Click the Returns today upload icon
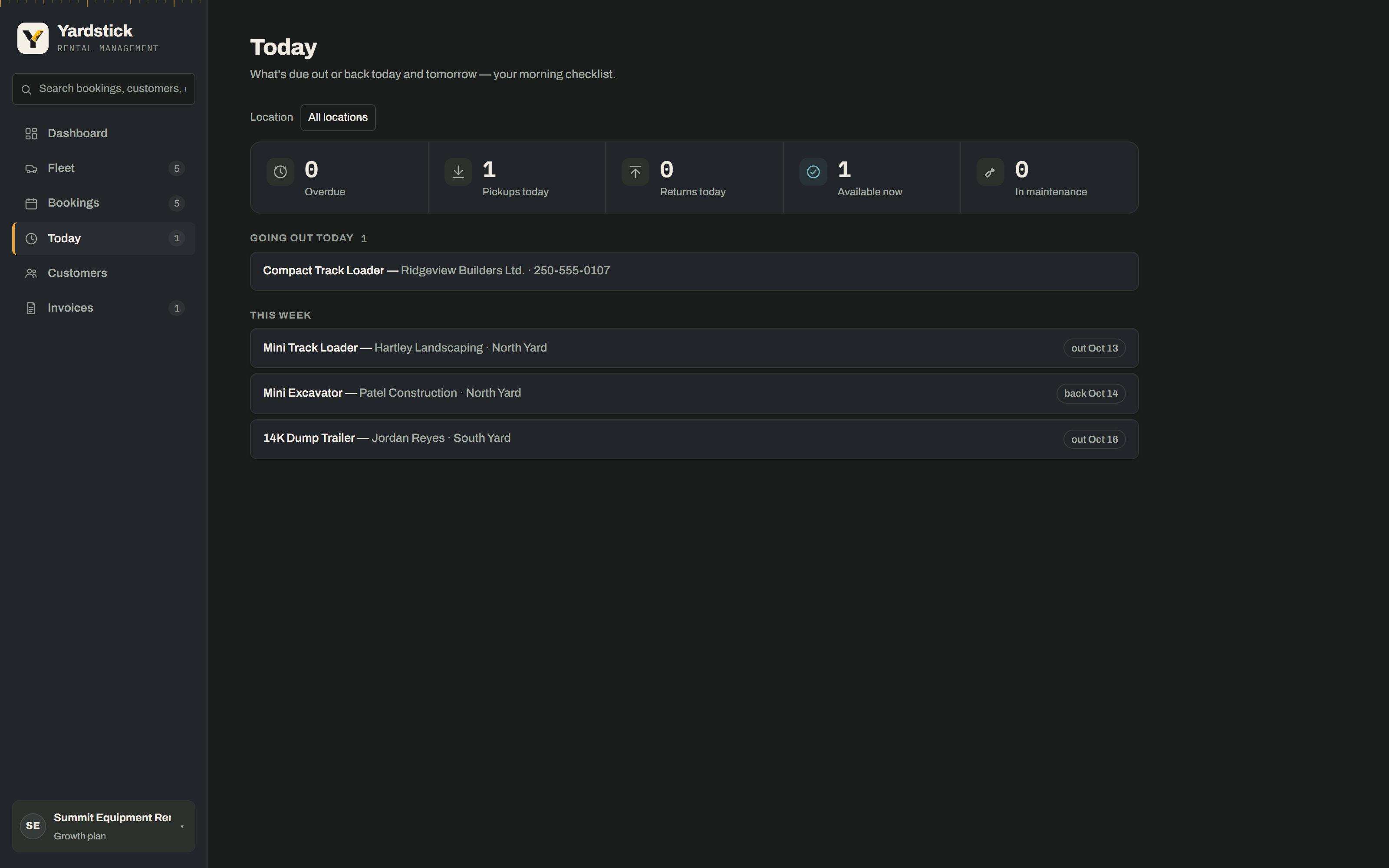Viewport: 1389px width, 868px height. (635, 172)
